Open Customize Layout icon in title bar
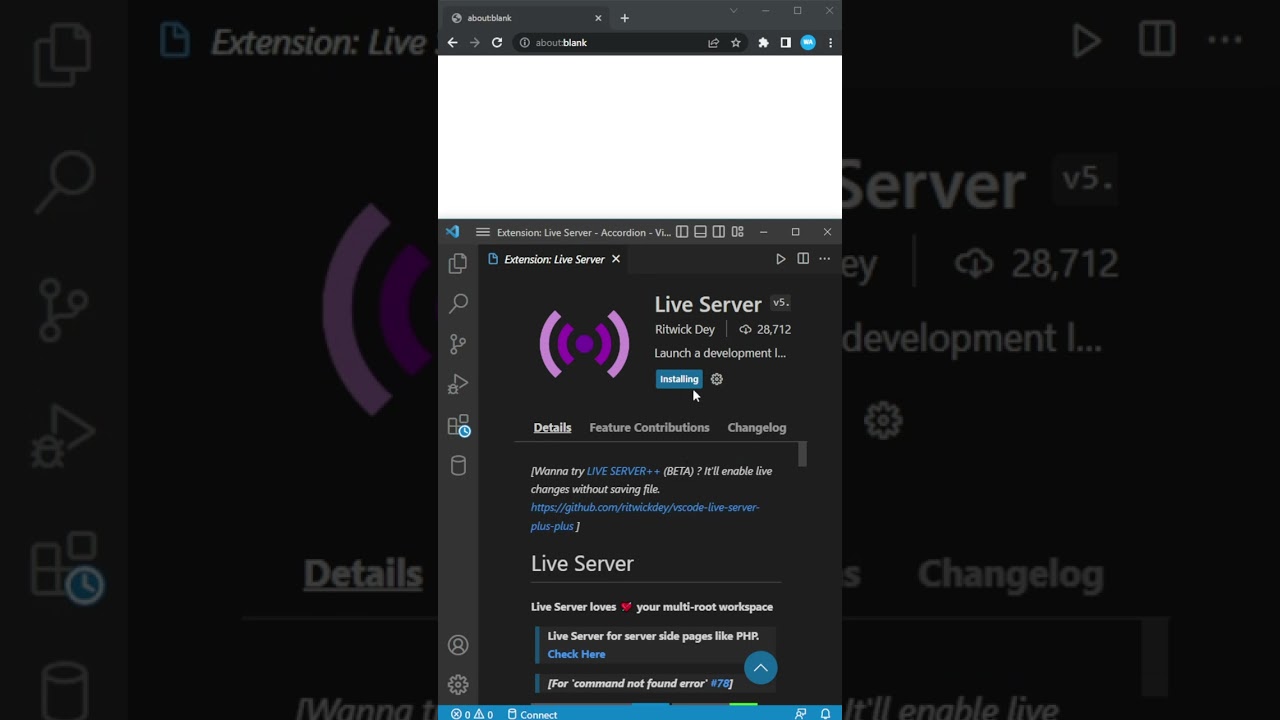Screen dimensions: 1280x720 pos(738,232)
